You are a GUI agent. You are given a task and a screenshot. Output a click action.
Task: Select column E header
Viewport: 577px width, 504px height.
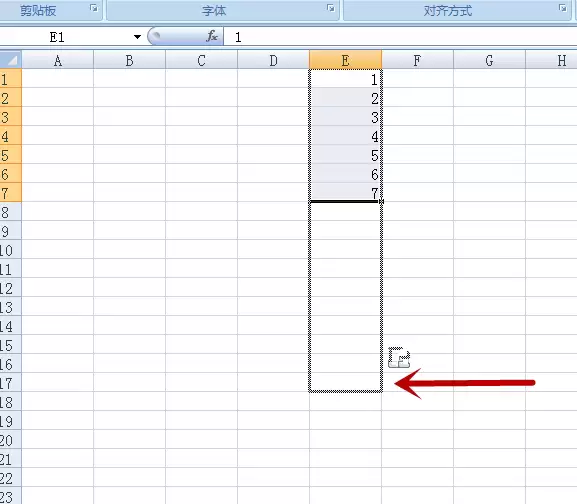(345, 60)
